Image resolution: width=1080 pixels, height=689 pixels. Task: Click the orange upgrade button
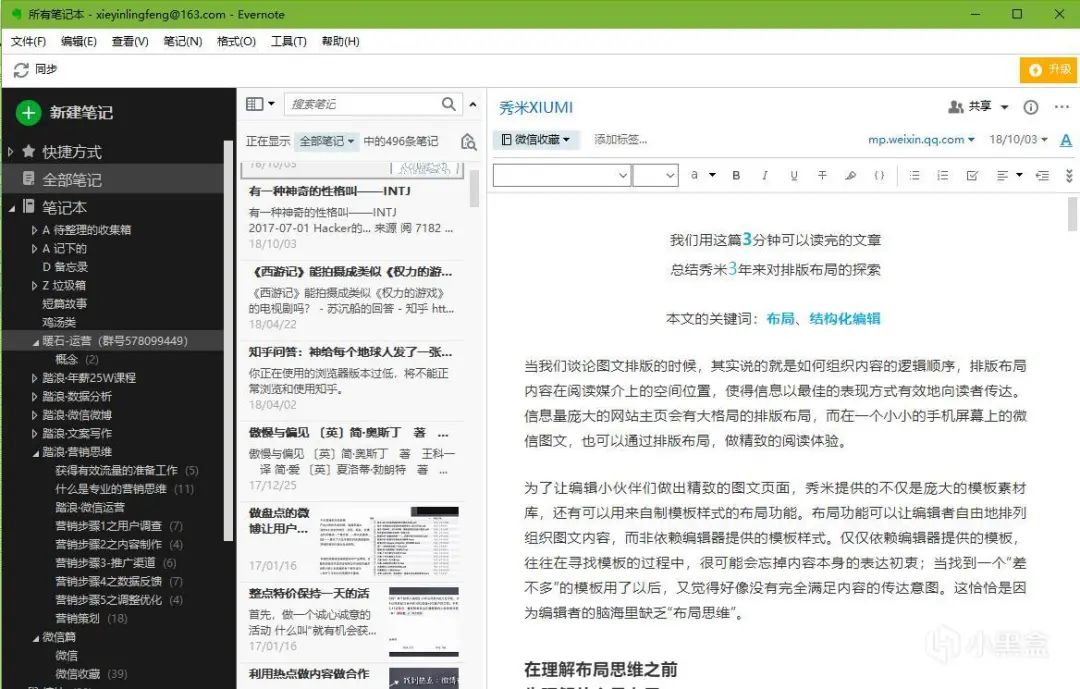pyautogui.click(x=1048, y=70)
